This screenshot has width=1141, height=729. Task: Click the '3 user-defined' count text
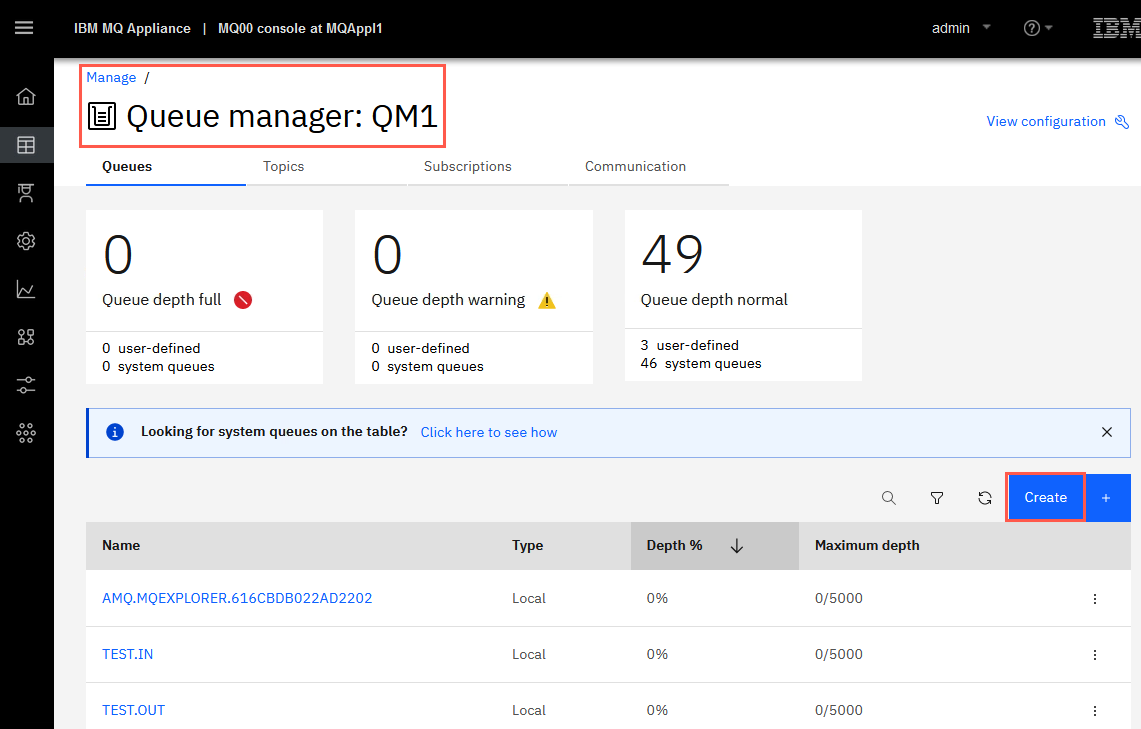[689, 346]
